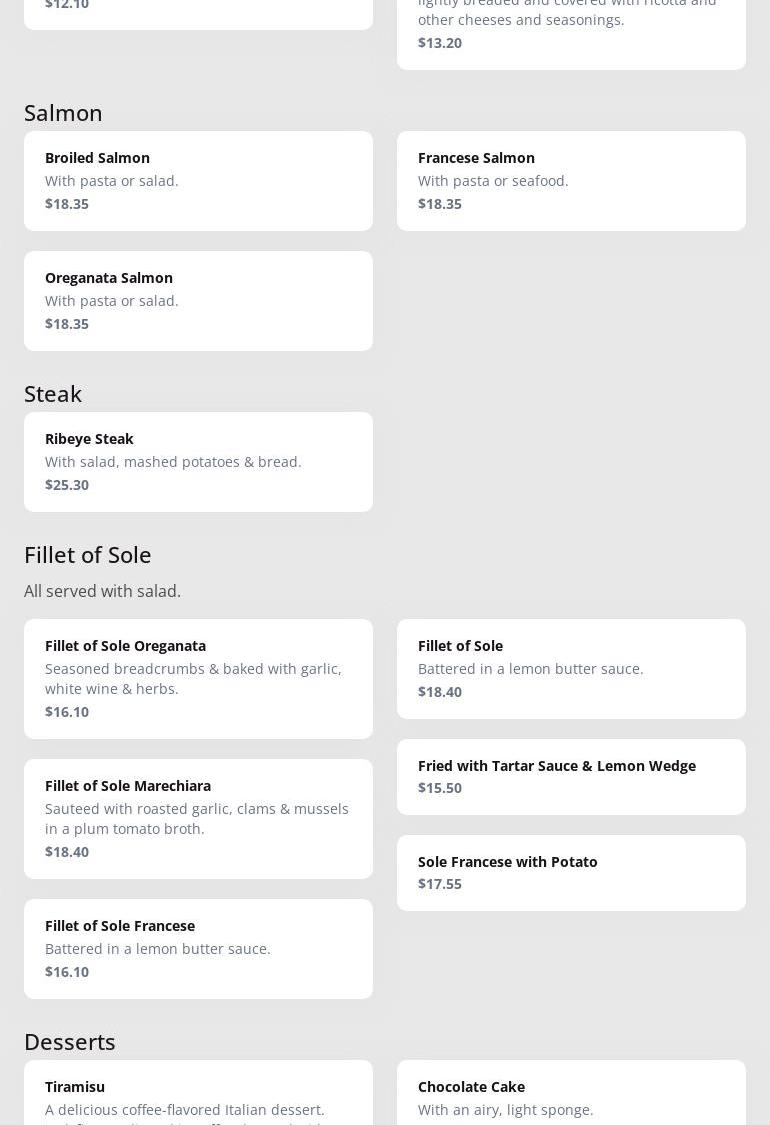This screenshot has width=770, height=1125.
Task: Click the Salmon section heading
Action: [x=63, y=113]
